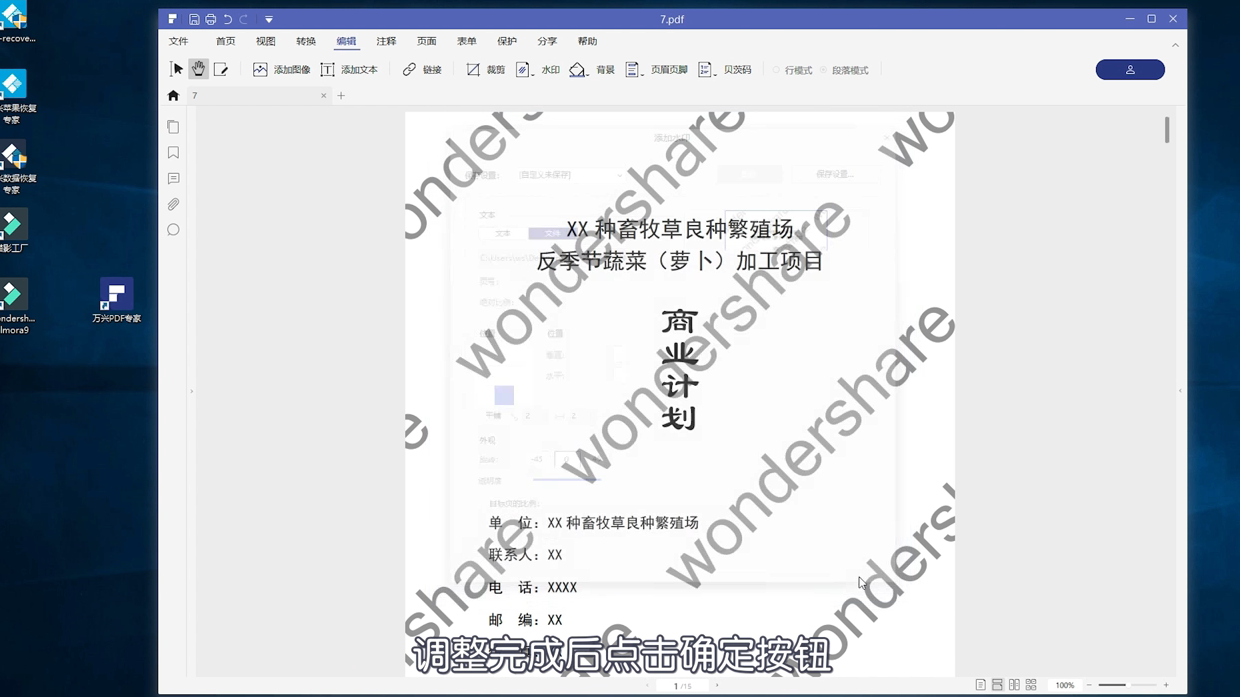Screen dimensions: 1240x697
Task: Select the arrow selection tool
Action: 177,70
